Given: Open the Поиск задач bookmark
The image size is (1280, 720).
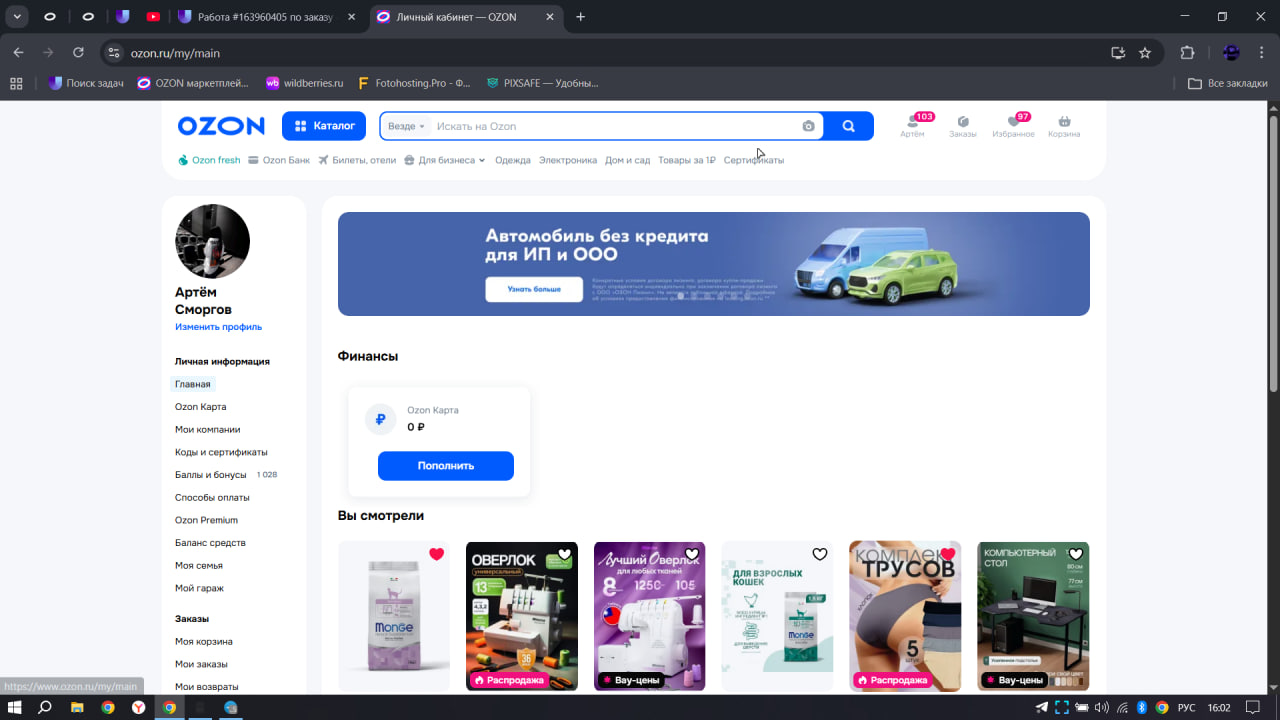Looking at the screenshot, I should click(86, 83).
